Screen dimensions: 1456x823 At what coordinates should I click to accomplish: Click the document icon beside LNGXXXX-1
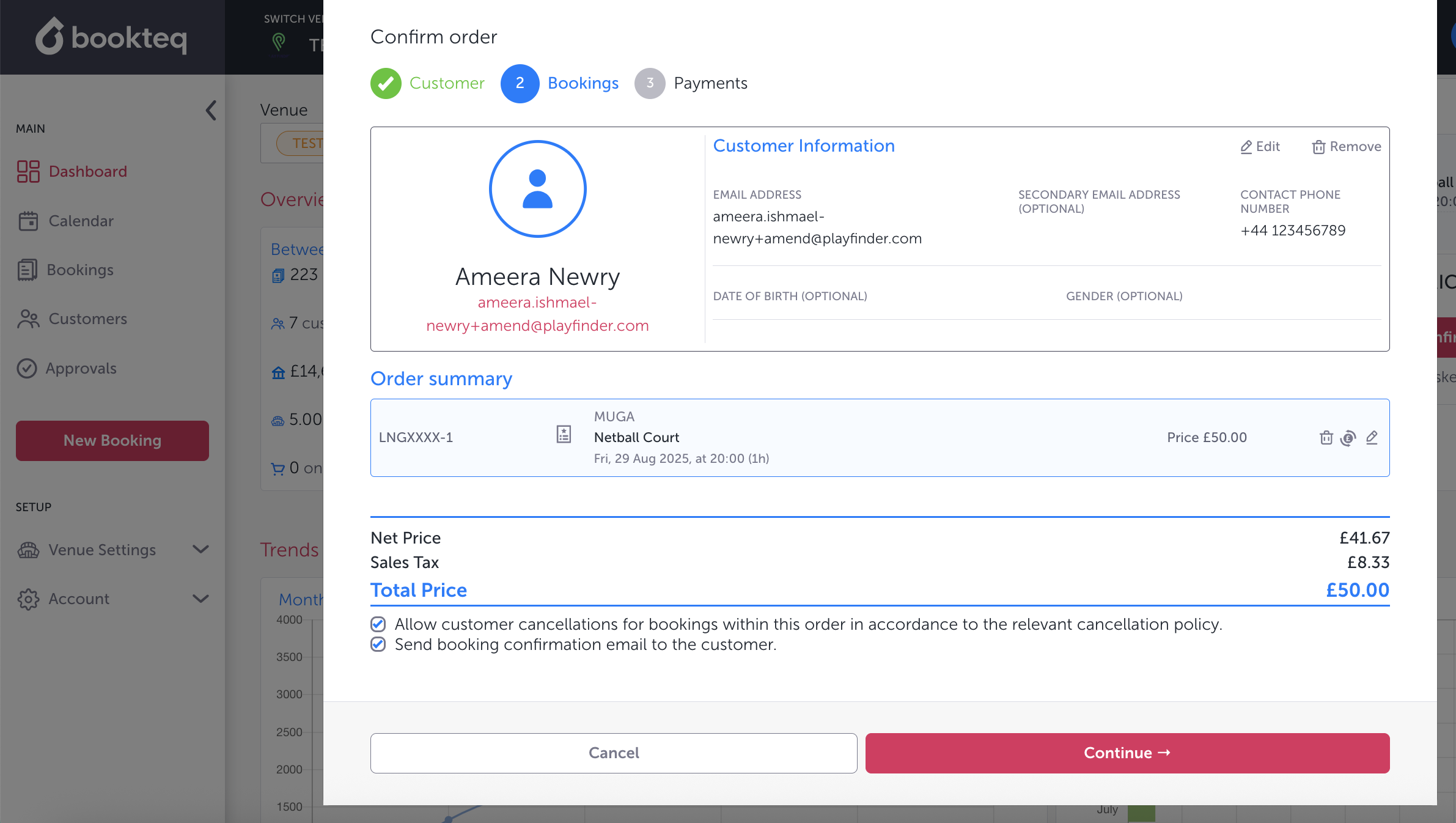564,435
